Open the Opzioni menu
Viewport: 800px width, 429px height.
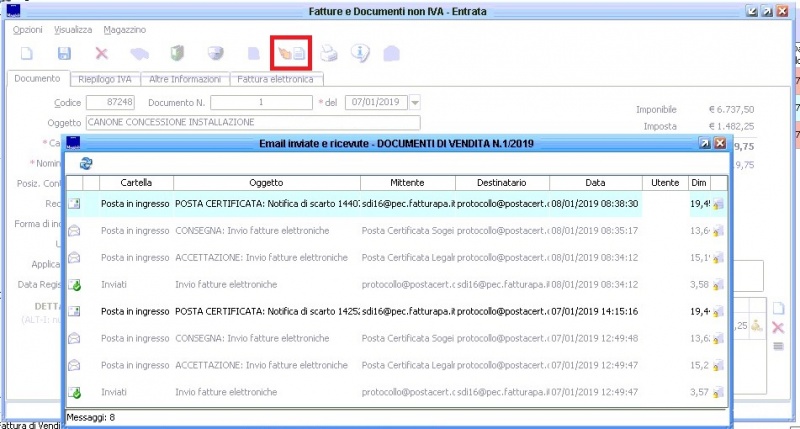point(27,30)
